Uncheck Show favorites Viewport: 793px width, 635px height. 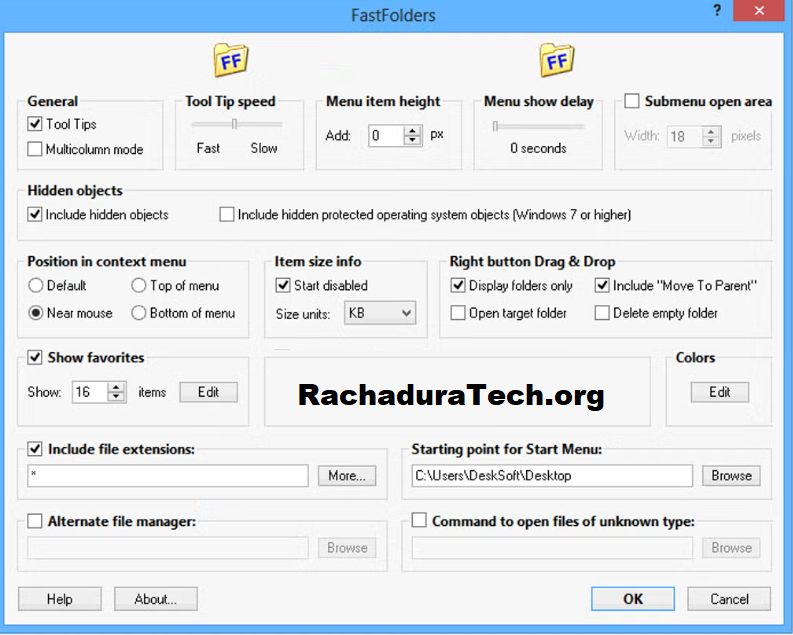coord(35,357)
